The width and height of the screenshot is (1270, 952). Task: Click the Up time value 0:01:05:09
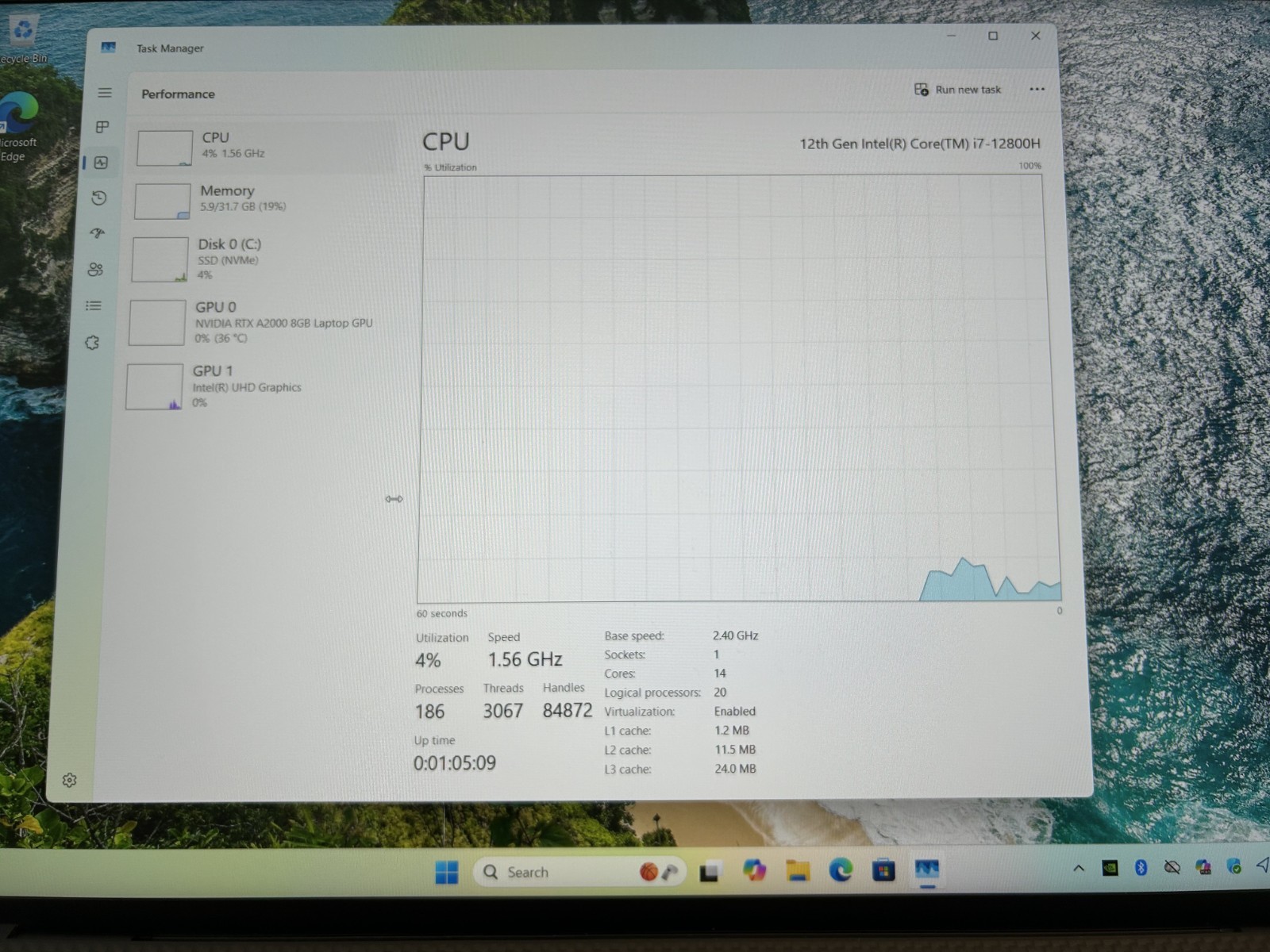pyautogui.click(x=454, y=763)
